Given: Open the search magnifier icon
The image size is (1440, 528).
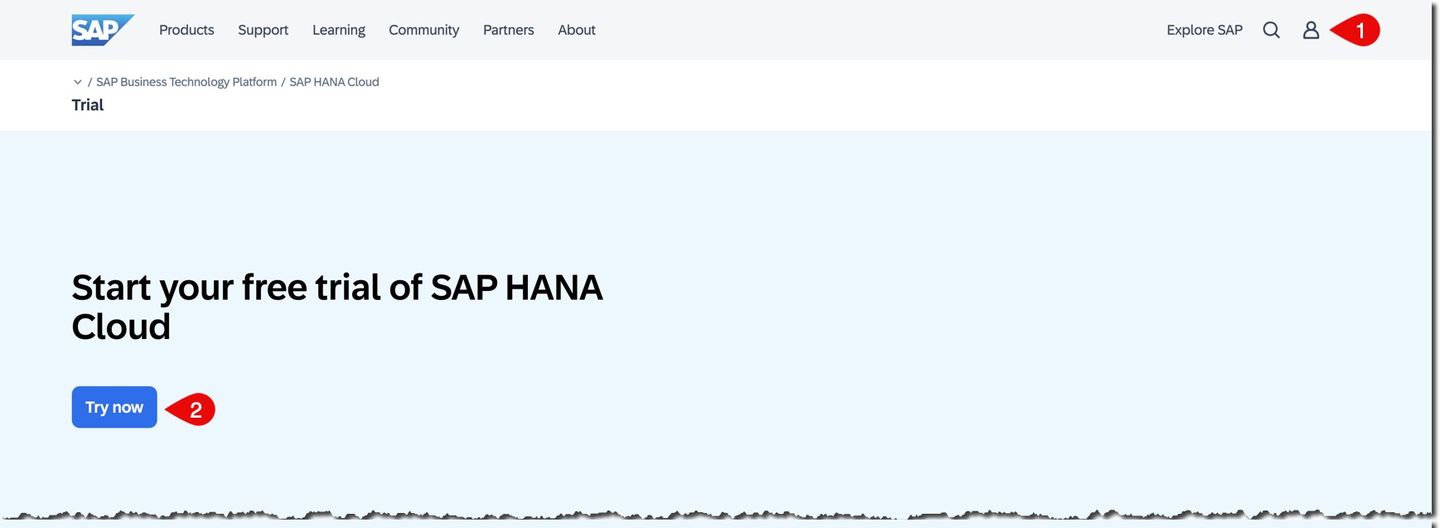Looking at the screenshot, I should (x=1271, y=30).
